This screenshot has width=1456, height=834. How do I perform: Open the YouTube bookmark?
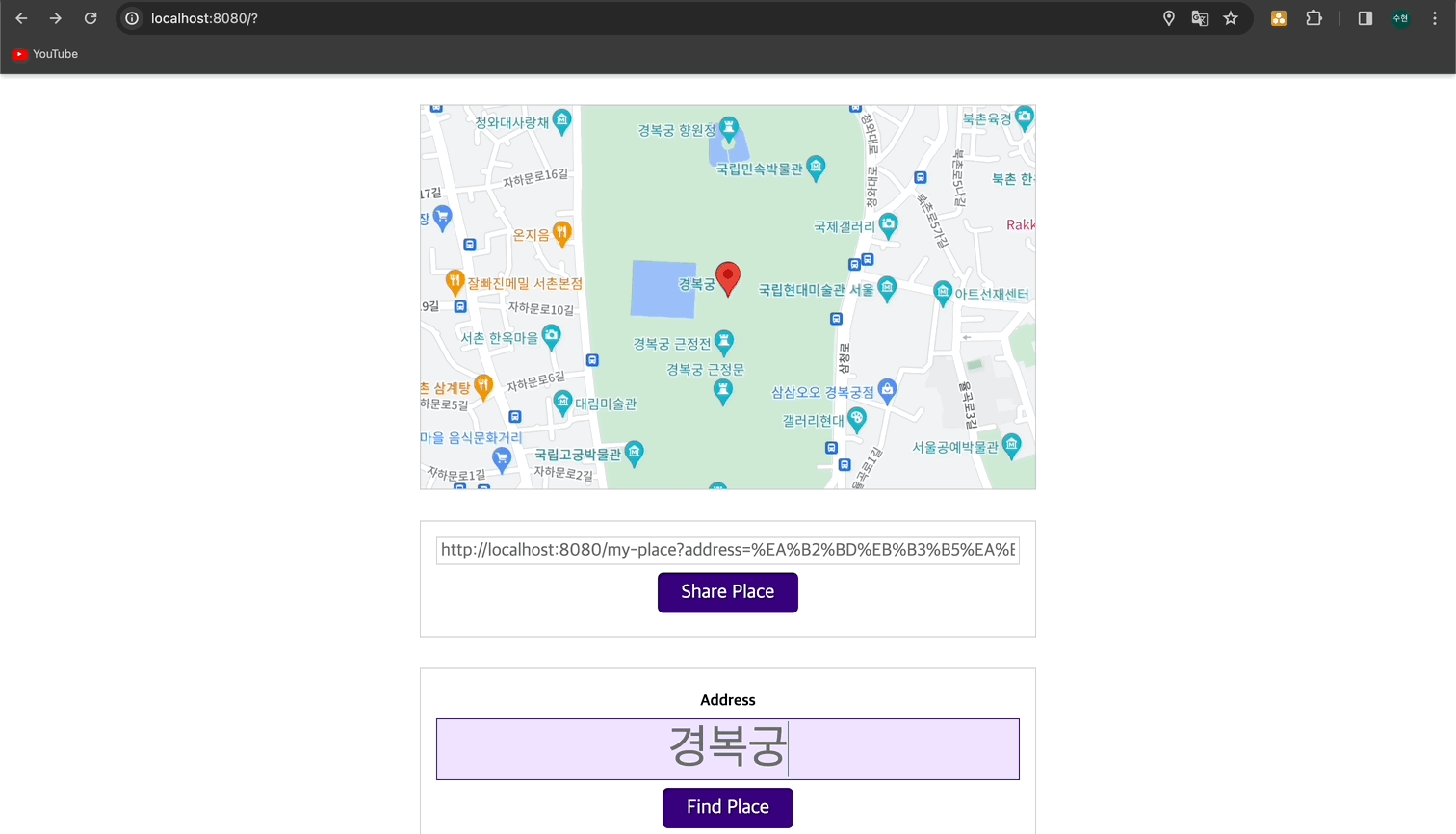click(45, 54)
